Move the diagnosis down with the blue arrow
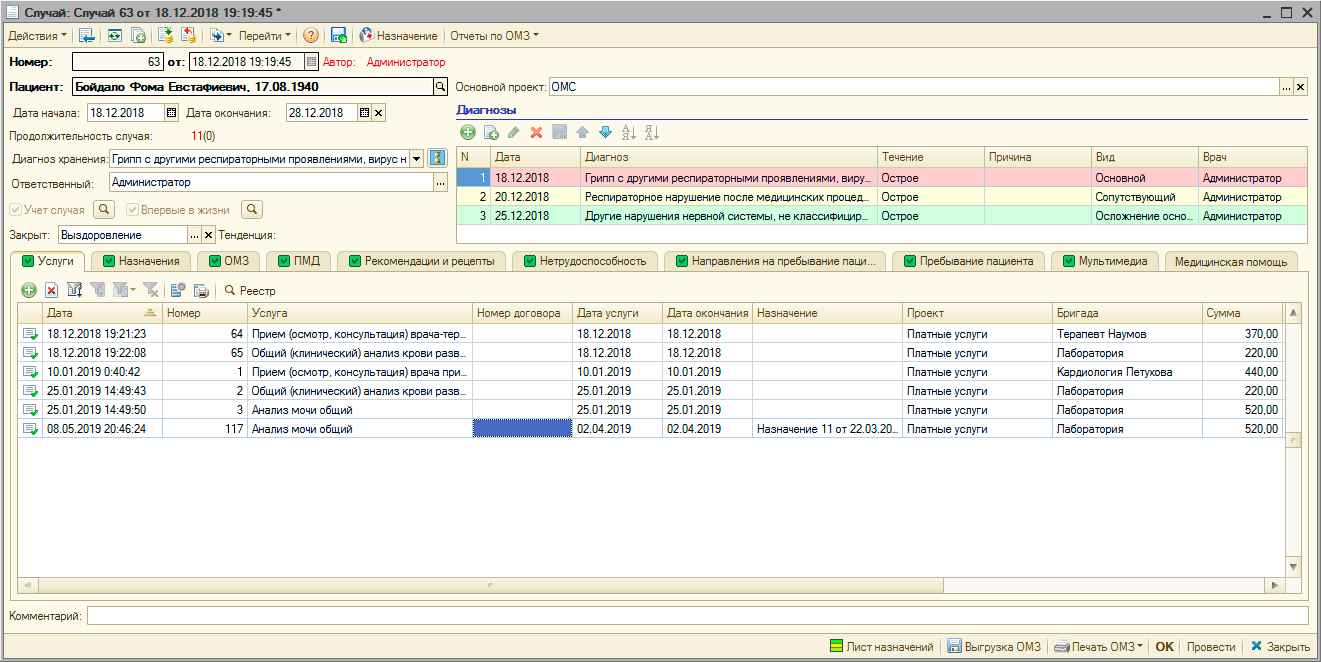The width and height of the screenshot is (1321, 662). (604, 132)
